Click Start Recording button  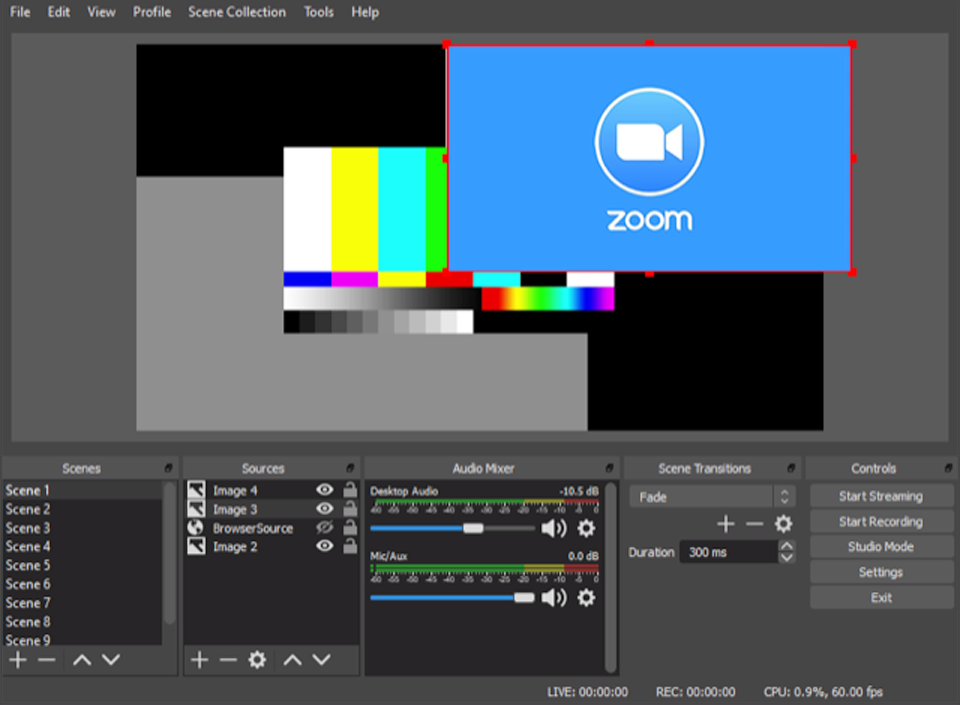(x=882, y=521)
